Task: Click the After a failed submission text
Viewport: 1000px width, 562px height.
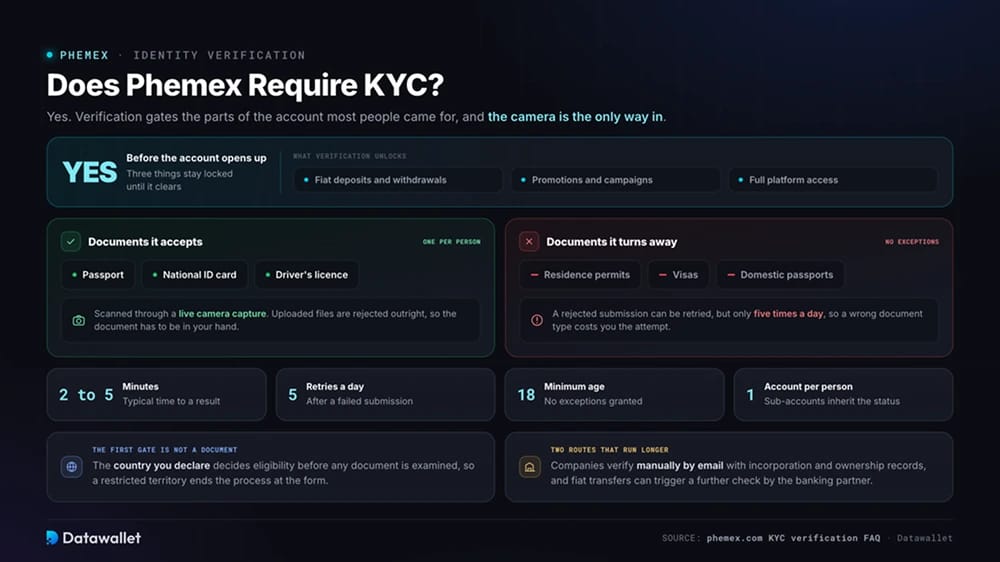Action: click(x=359, y=401)
